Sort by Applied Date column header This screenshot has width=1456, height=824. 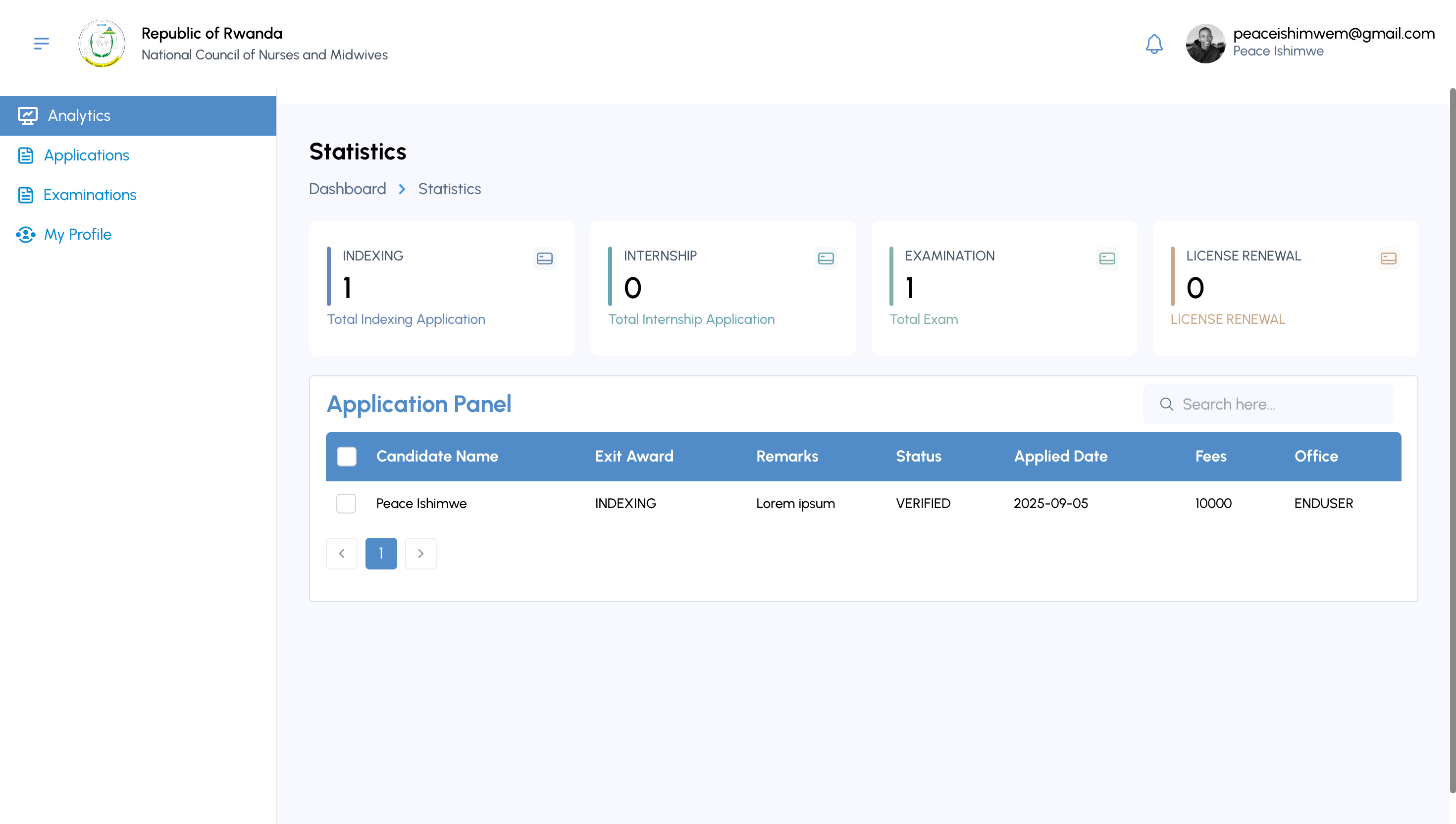click(1060, 456)
